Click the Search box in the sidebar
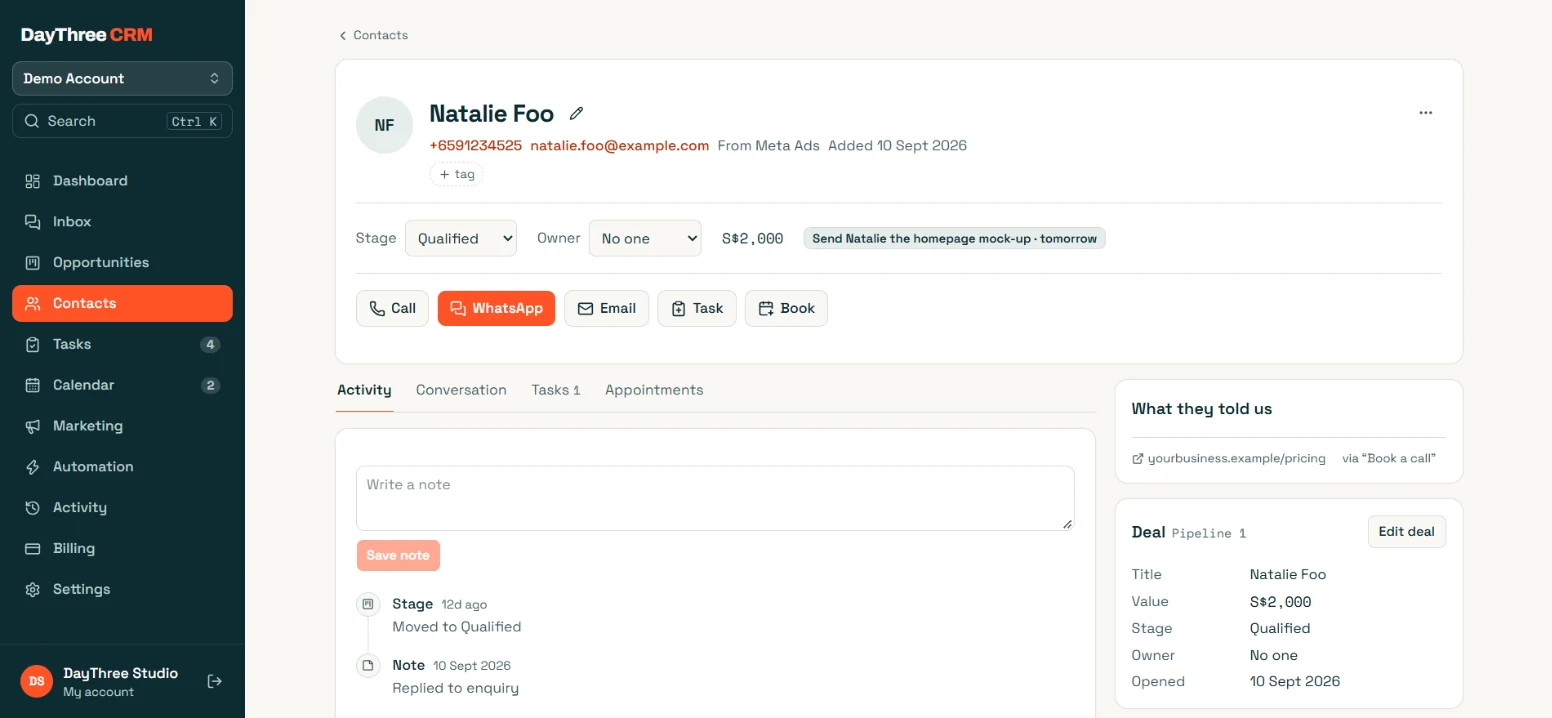This screenshot has height=718, width=1552. (x=122, y=121)
